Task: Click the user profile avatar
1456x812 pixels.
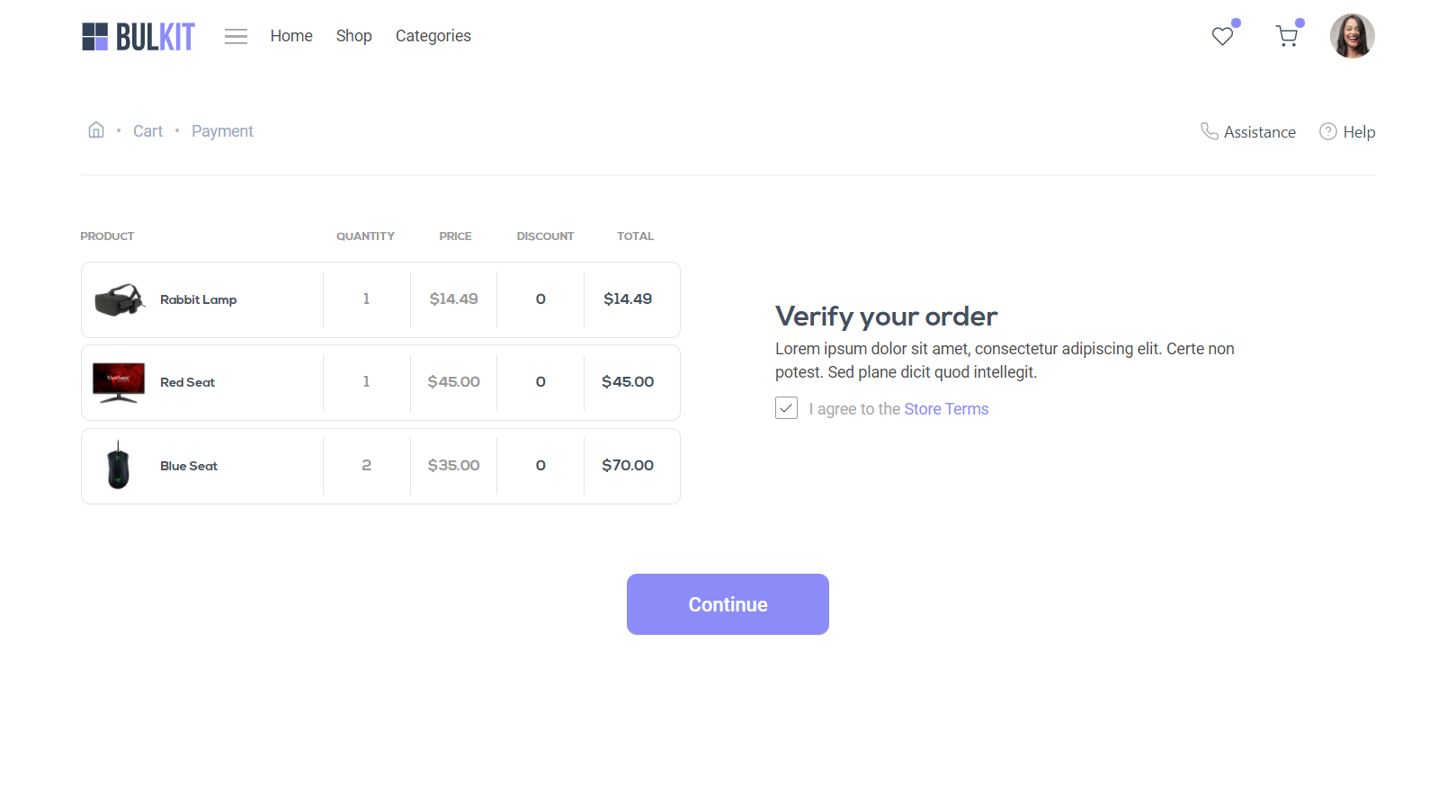Action: pyautogui.click(x=1352, y=36)
